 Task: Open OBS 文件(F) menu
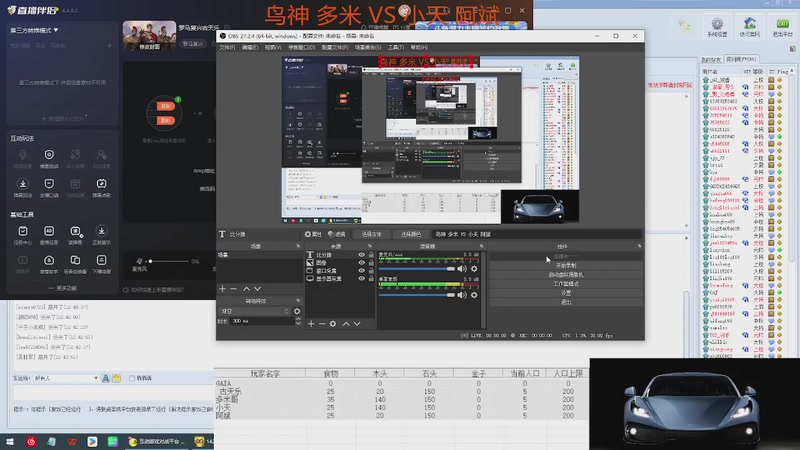tap(227, 47)
